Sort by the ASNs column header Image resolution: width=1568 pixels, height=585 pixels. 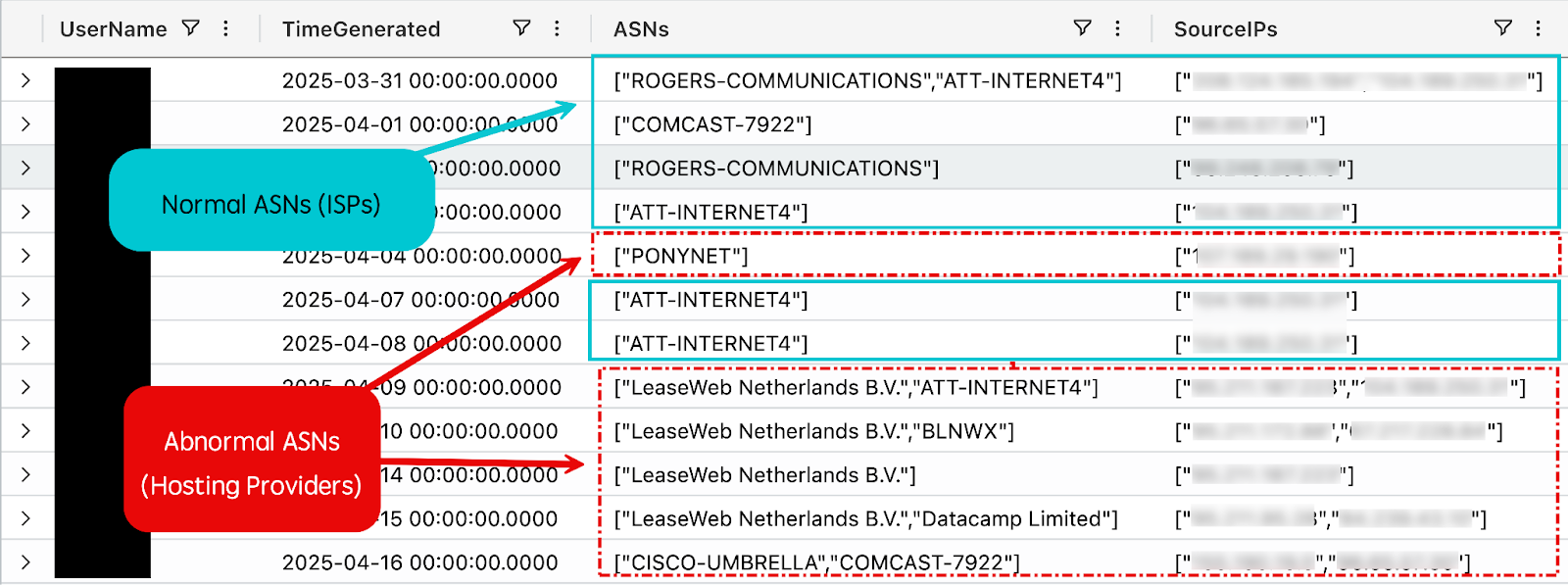[x=641, y=29]
